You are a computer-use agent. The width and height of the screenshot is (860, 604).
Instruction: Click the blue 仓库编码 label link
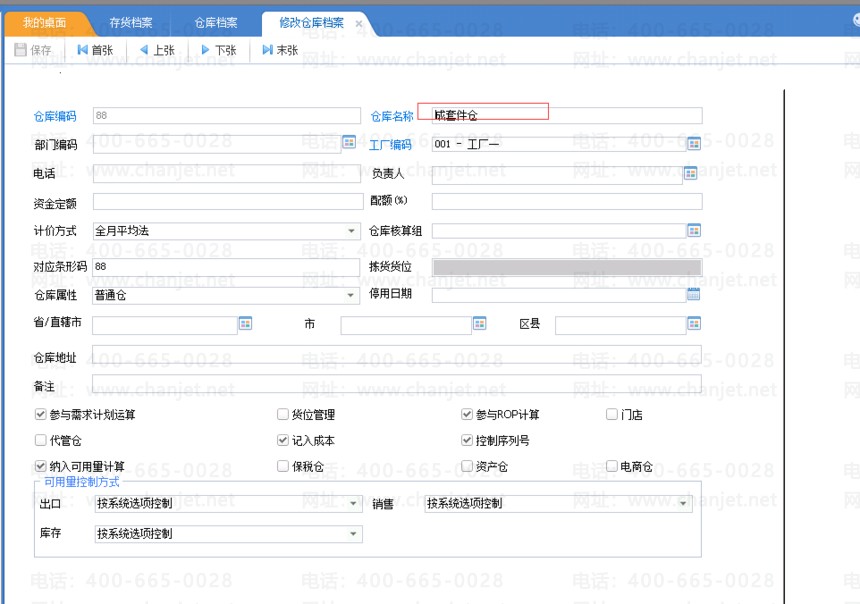(55, 116)
